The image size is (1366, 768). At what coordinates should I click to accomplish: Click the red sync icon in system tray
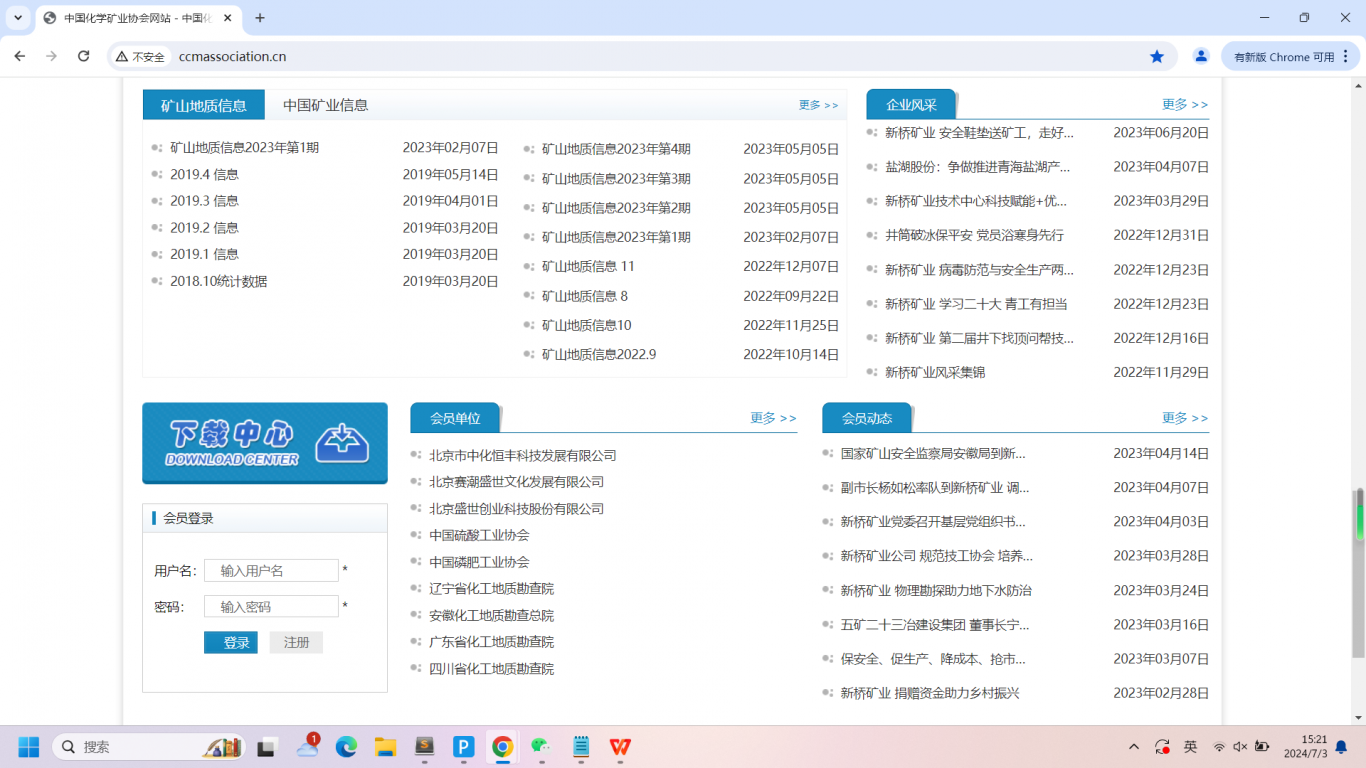(1162, 747)
